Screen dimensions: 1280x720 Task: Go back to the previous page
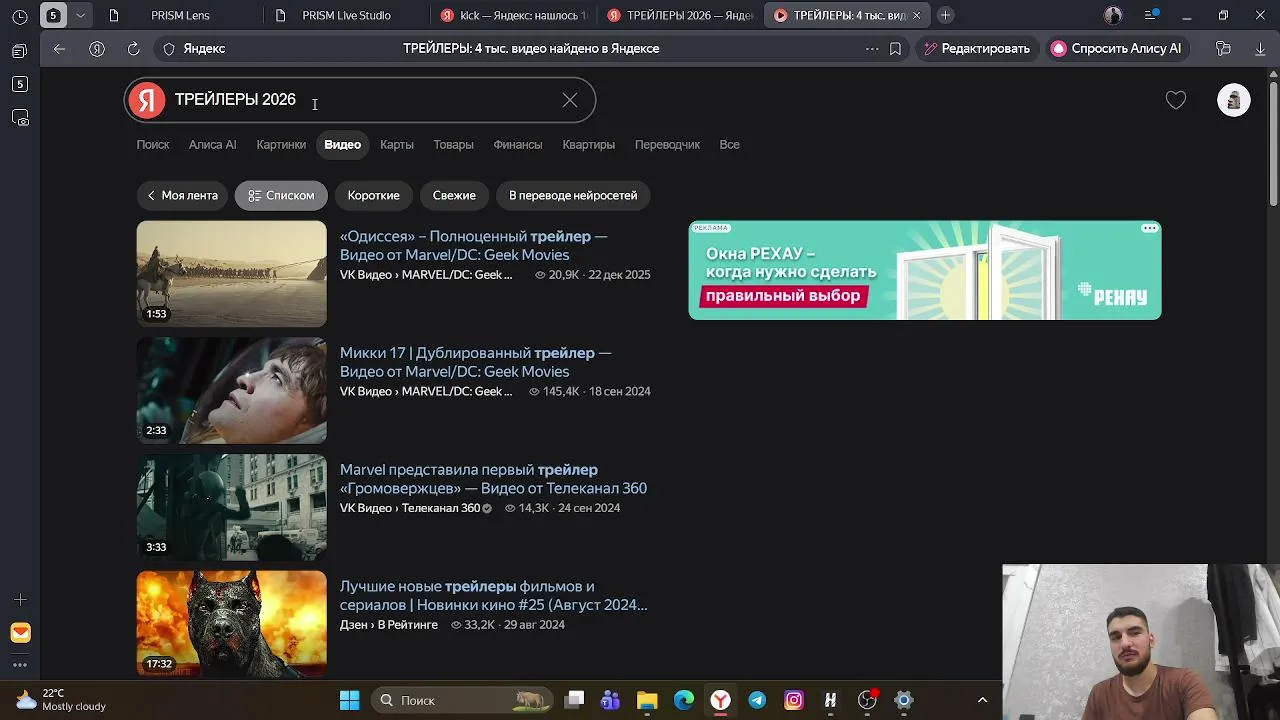60,48
